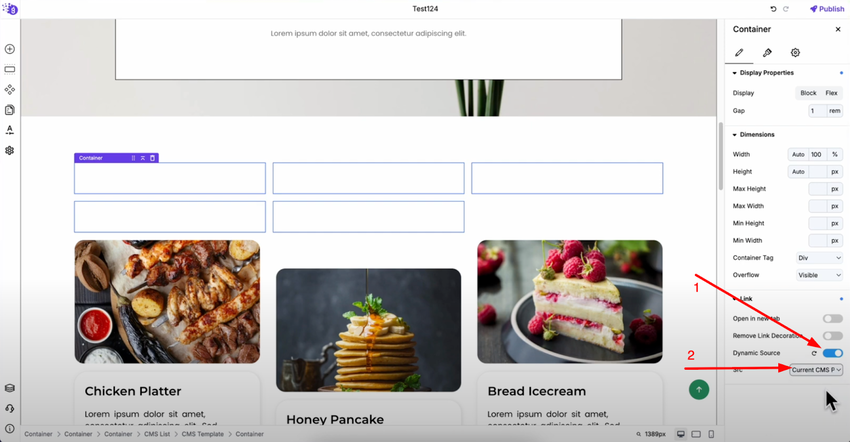Disable the Dynamic Source toggle

click(x=833, y=353)
